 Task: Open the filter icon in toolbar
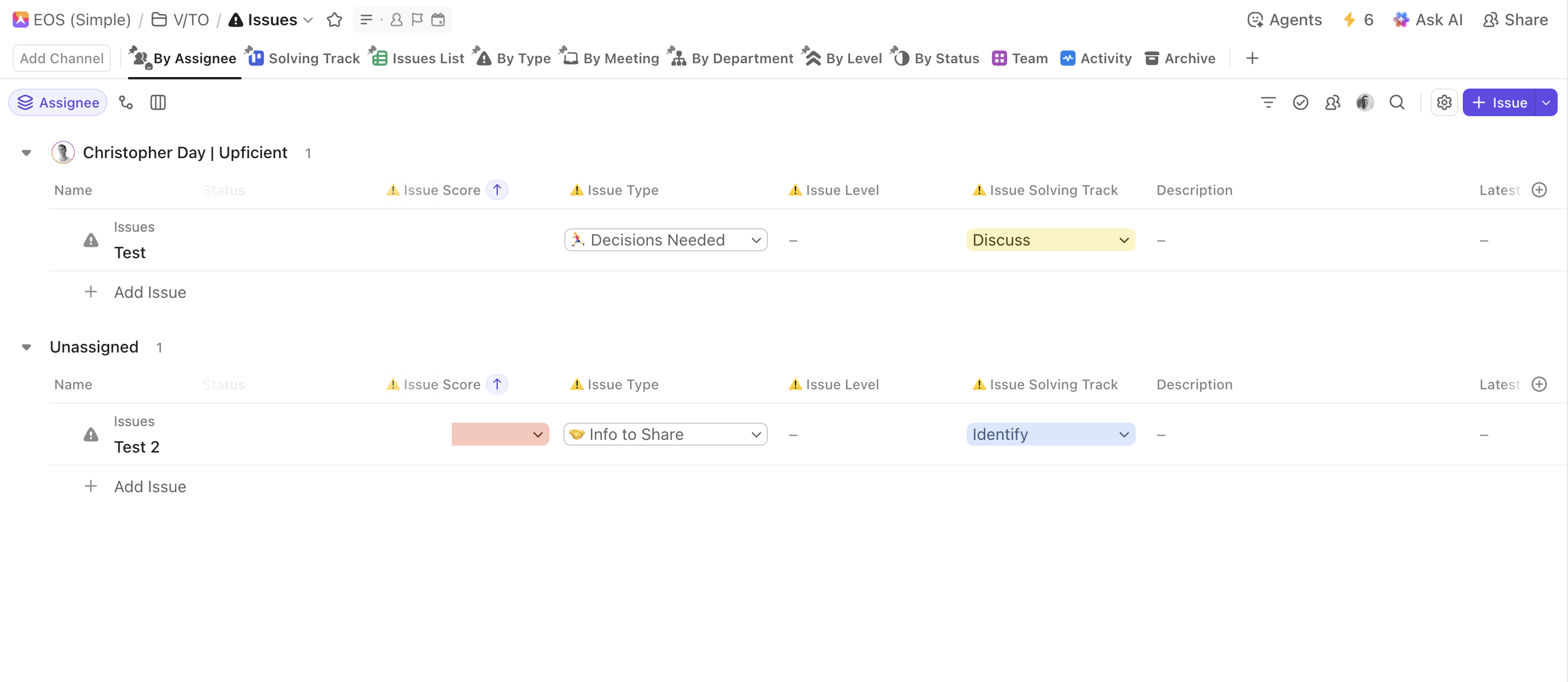click(x=1268, y=102)
